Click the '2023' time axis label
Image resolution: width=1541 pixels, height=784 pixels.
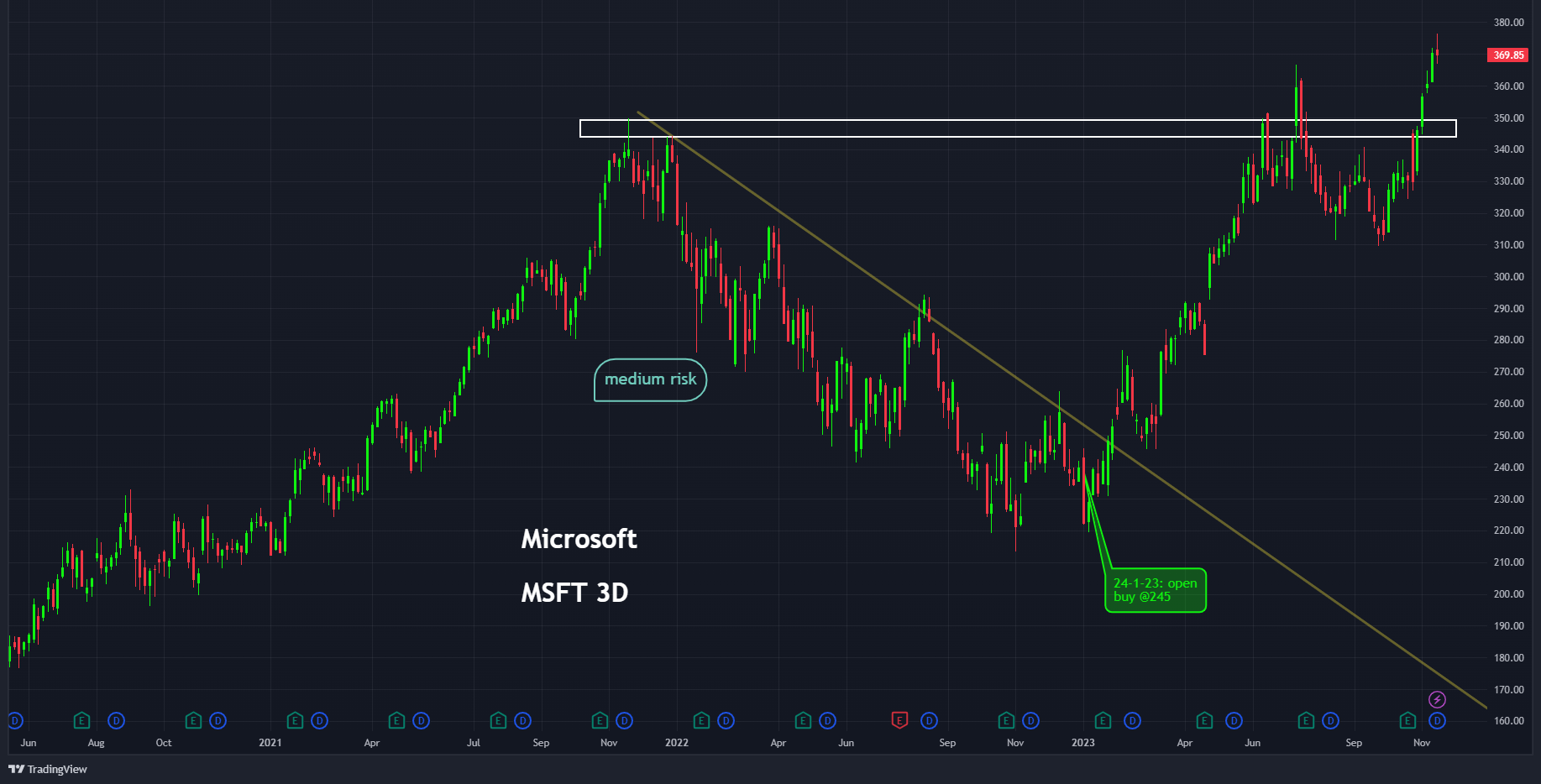click(x=1083, y=743)
